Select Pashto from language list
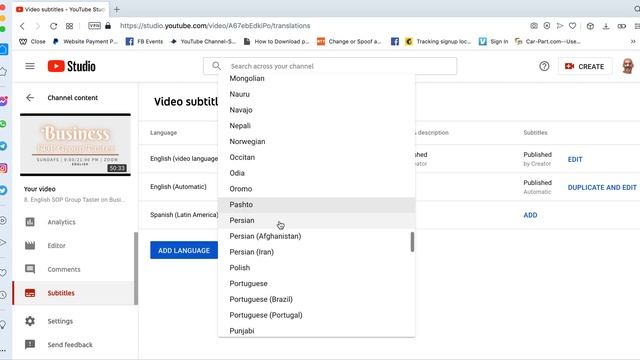 click(x=316, y=204)
